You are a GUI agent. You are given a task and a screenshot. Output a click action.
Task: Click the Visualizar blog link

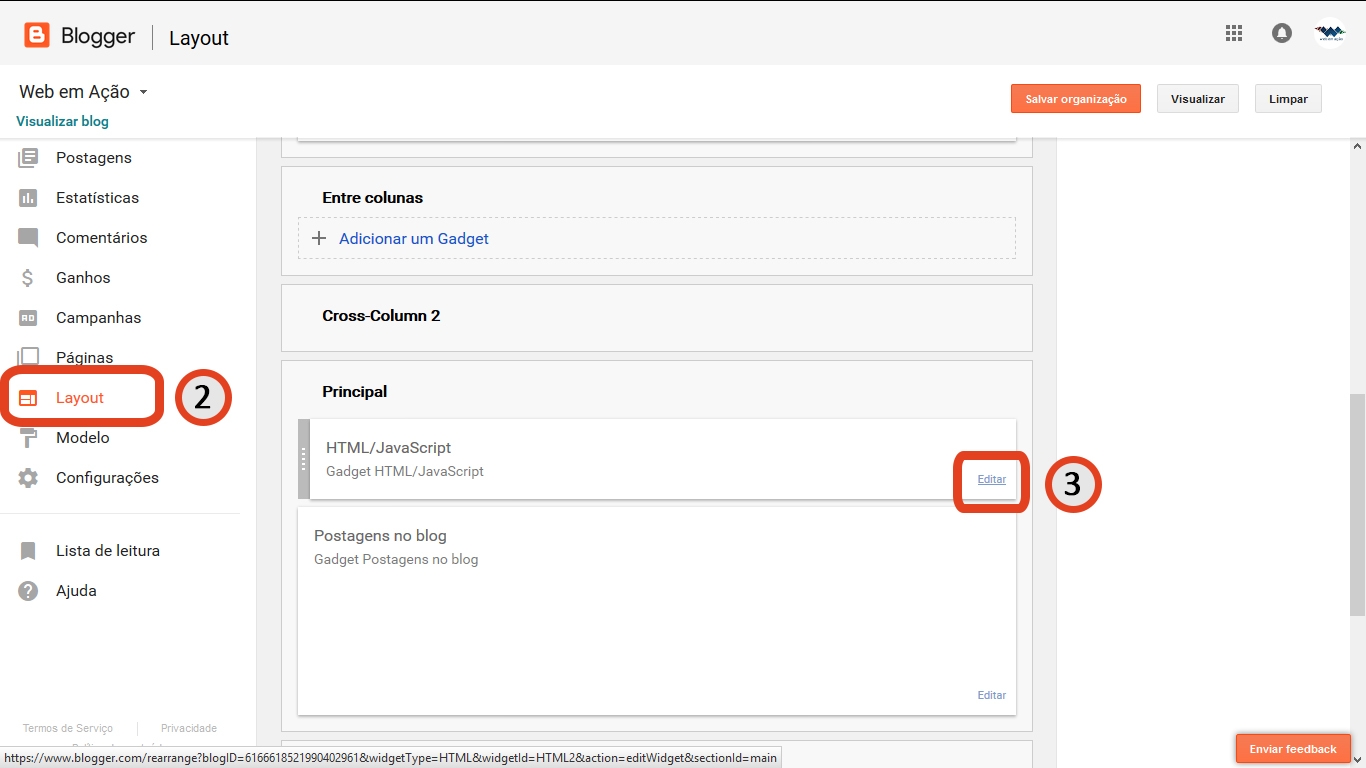click(62, 121)
